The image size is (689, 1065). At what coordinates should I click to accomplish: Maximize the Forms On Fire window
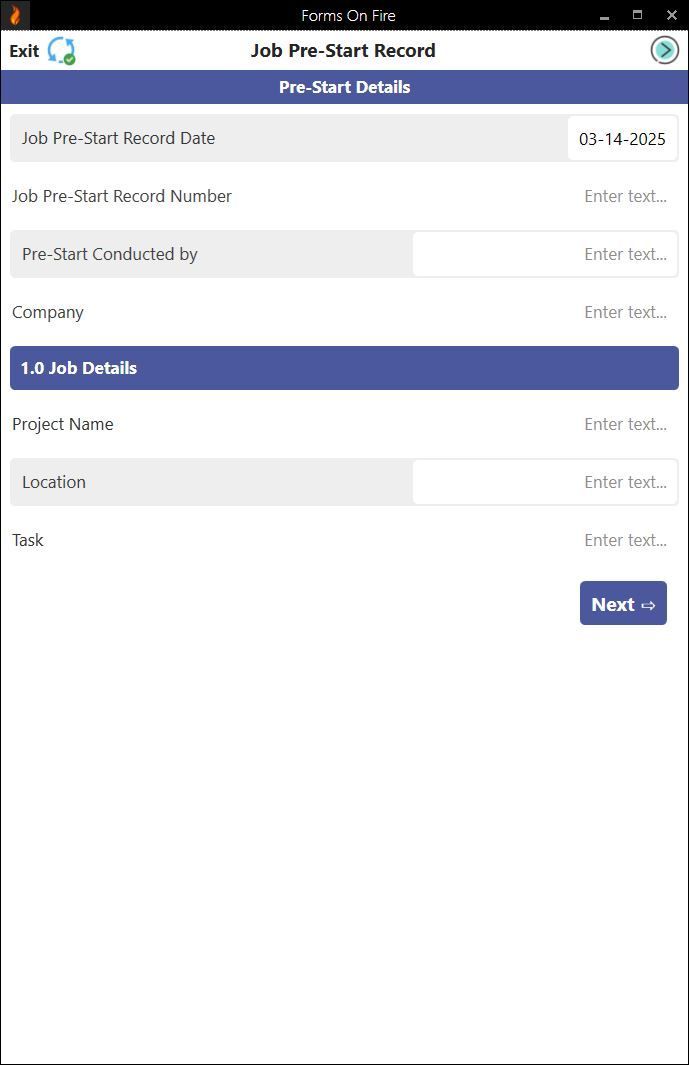coord(637,15)
